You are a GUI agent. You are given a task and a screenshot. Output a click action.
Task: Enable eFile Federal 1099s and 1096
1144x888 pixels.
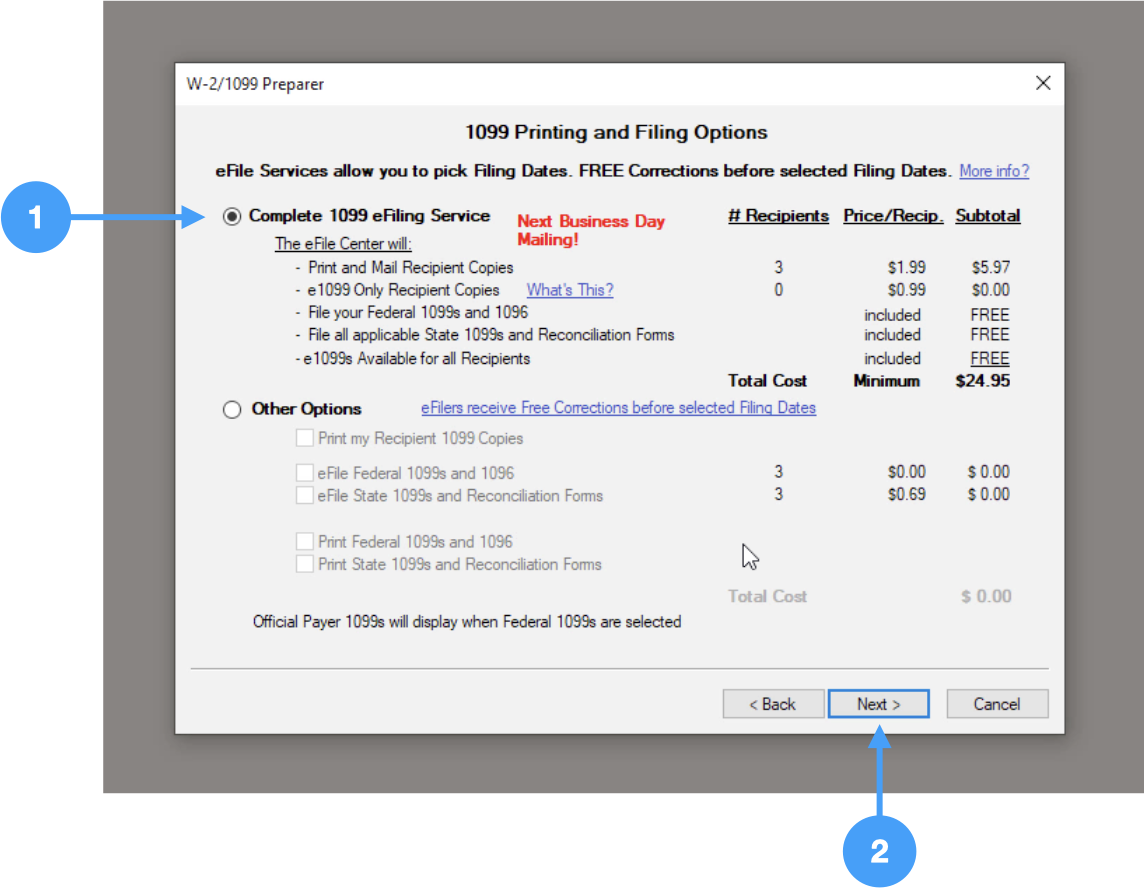pyautogui.click(x=305, y=472)
